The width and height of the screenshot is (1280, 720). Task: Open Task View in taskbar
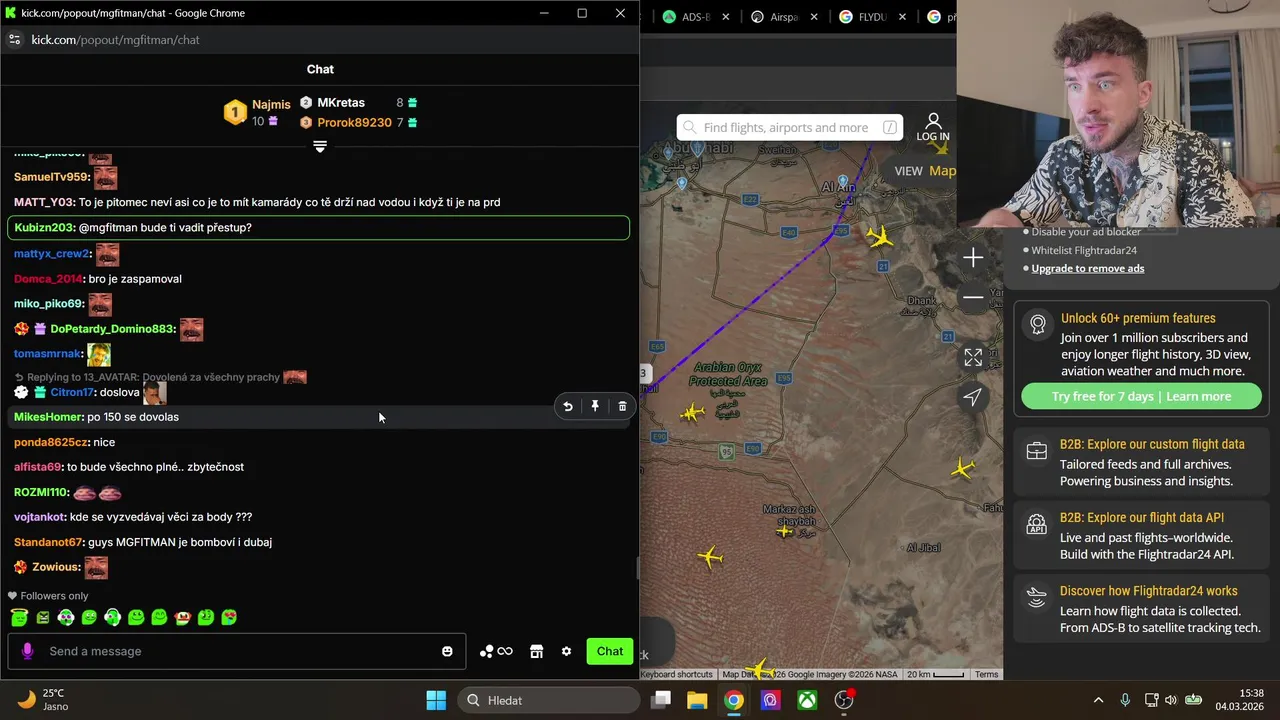click(661, 700)
